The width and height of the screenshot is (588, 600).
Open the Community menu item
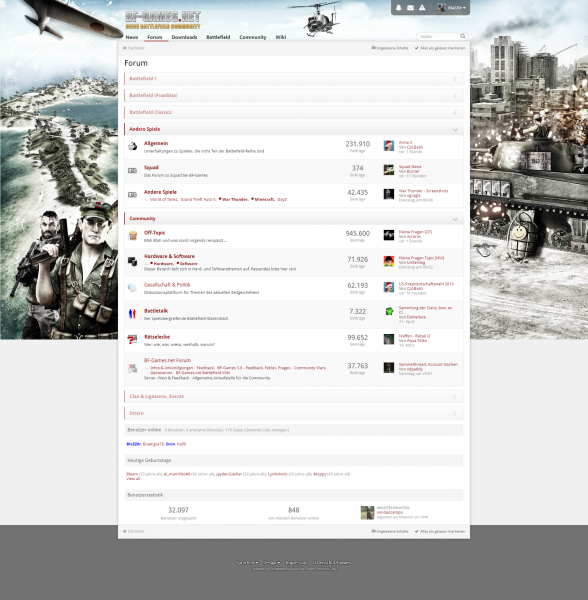point(252,37)
